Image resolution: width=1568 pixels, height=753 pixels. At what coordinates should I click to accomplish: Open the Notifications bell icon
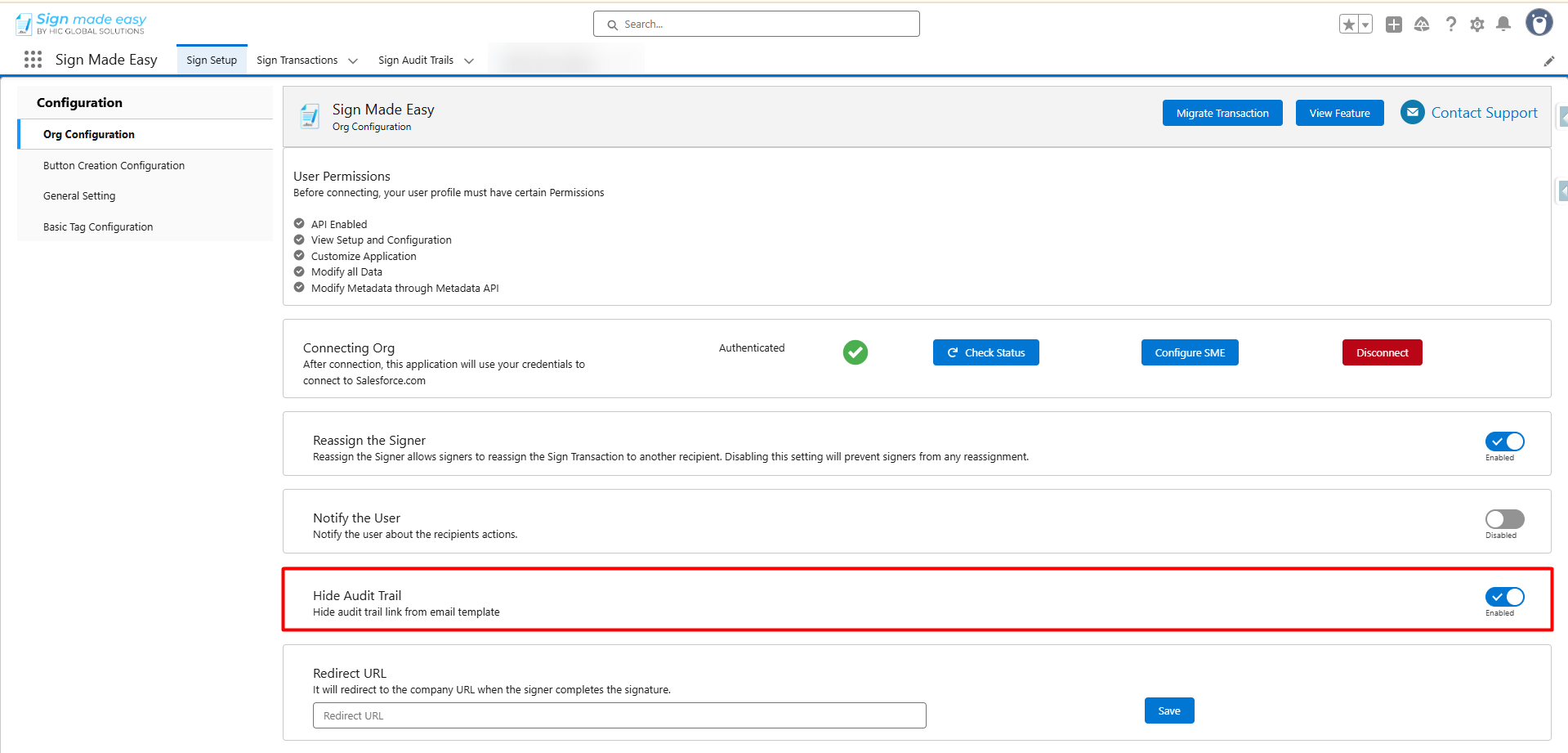point(1503,25)
